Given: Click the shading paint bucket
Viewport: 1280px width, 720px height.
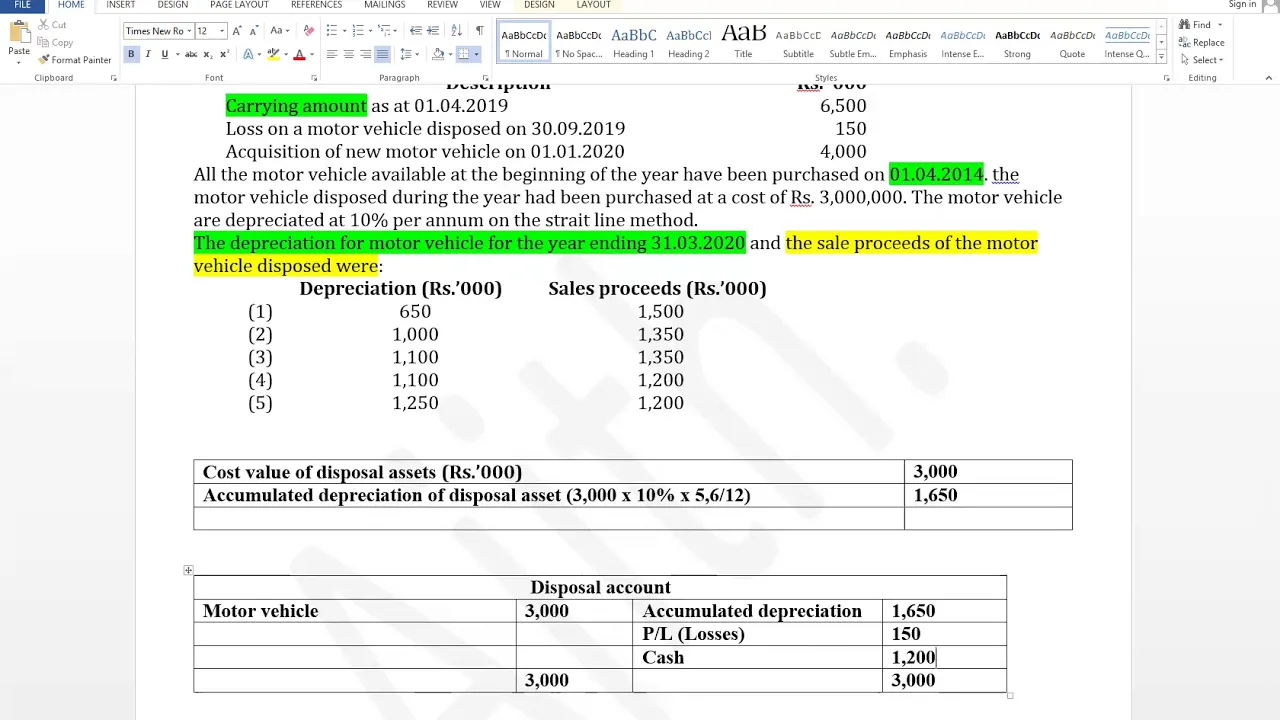Looking at the screenshot, I should click(438, 54).
